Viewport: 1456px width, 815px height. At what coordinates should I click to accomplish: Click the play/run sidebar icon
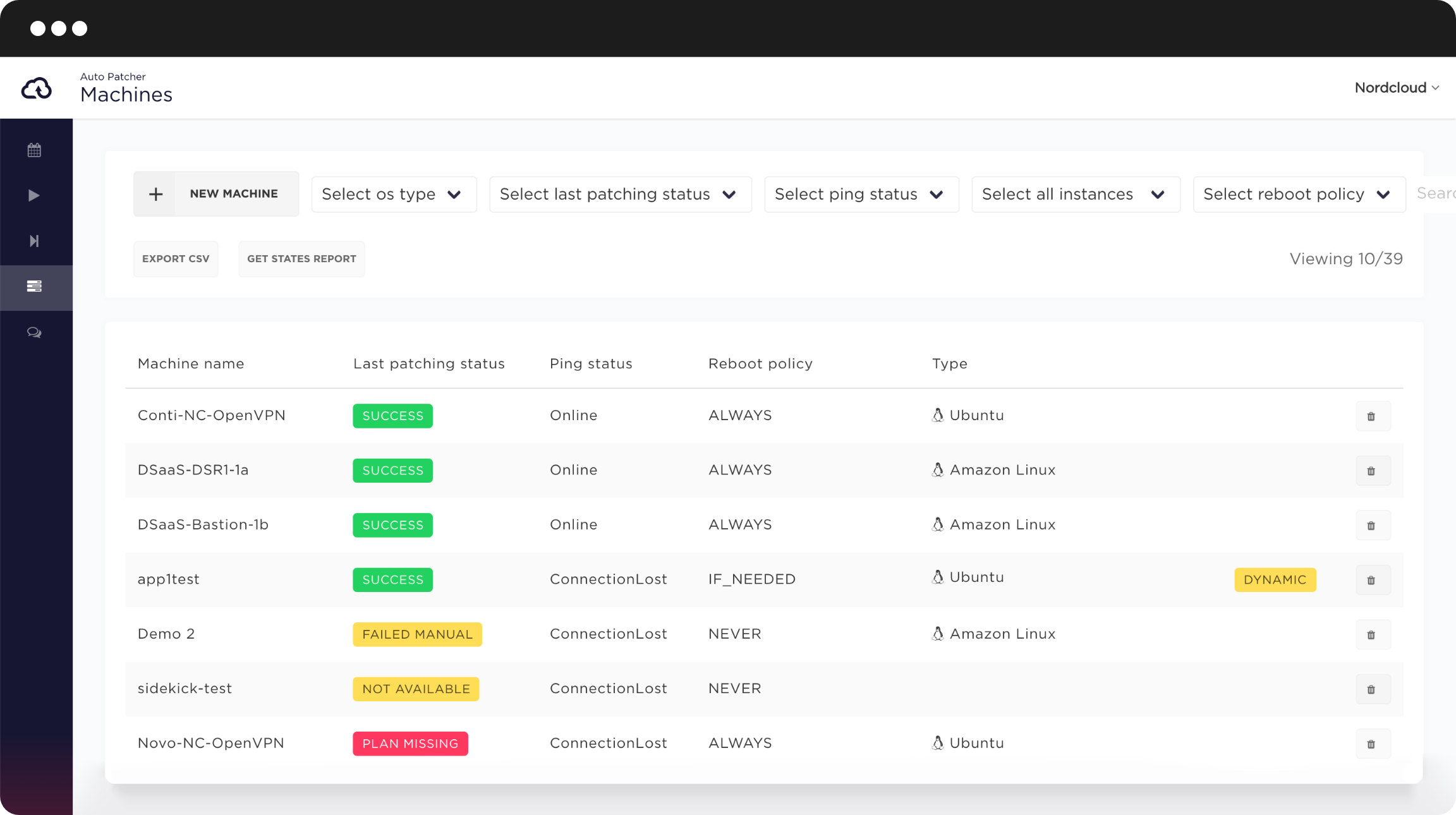[36, 195]
